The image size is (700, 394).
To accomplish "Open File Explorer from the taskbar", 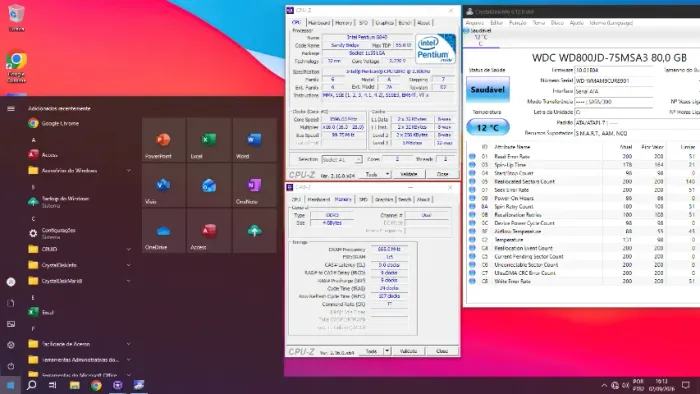I will point(75,385).
